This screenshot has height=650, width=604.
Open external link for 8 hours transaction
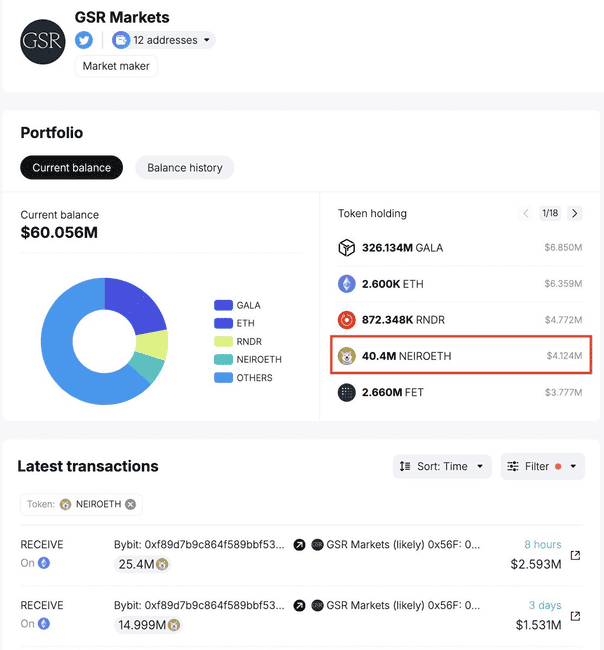coord(575,555)
